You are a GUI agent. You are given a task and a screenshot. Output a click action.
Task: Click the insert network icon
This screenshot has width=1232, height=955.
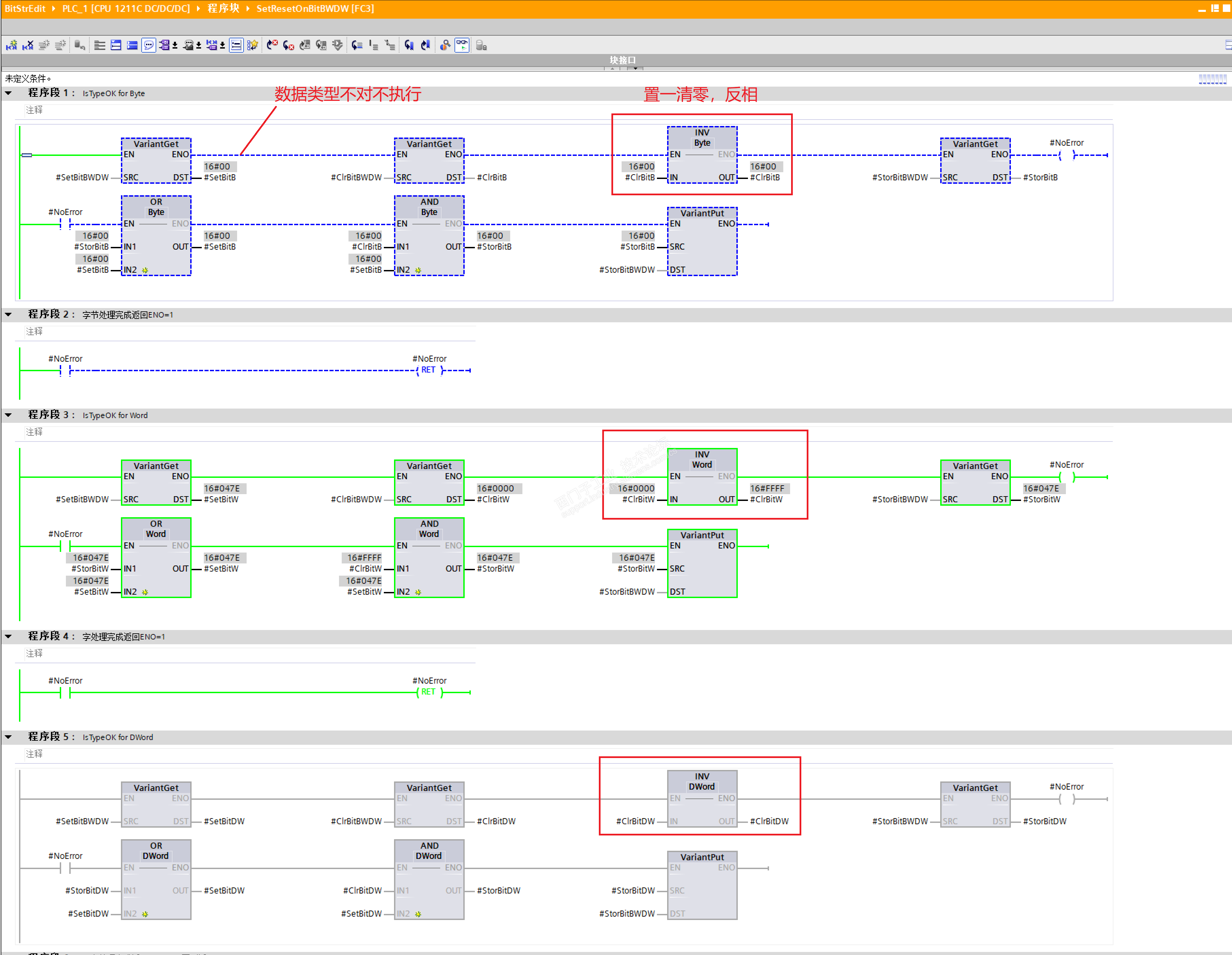tap(11, 45)
